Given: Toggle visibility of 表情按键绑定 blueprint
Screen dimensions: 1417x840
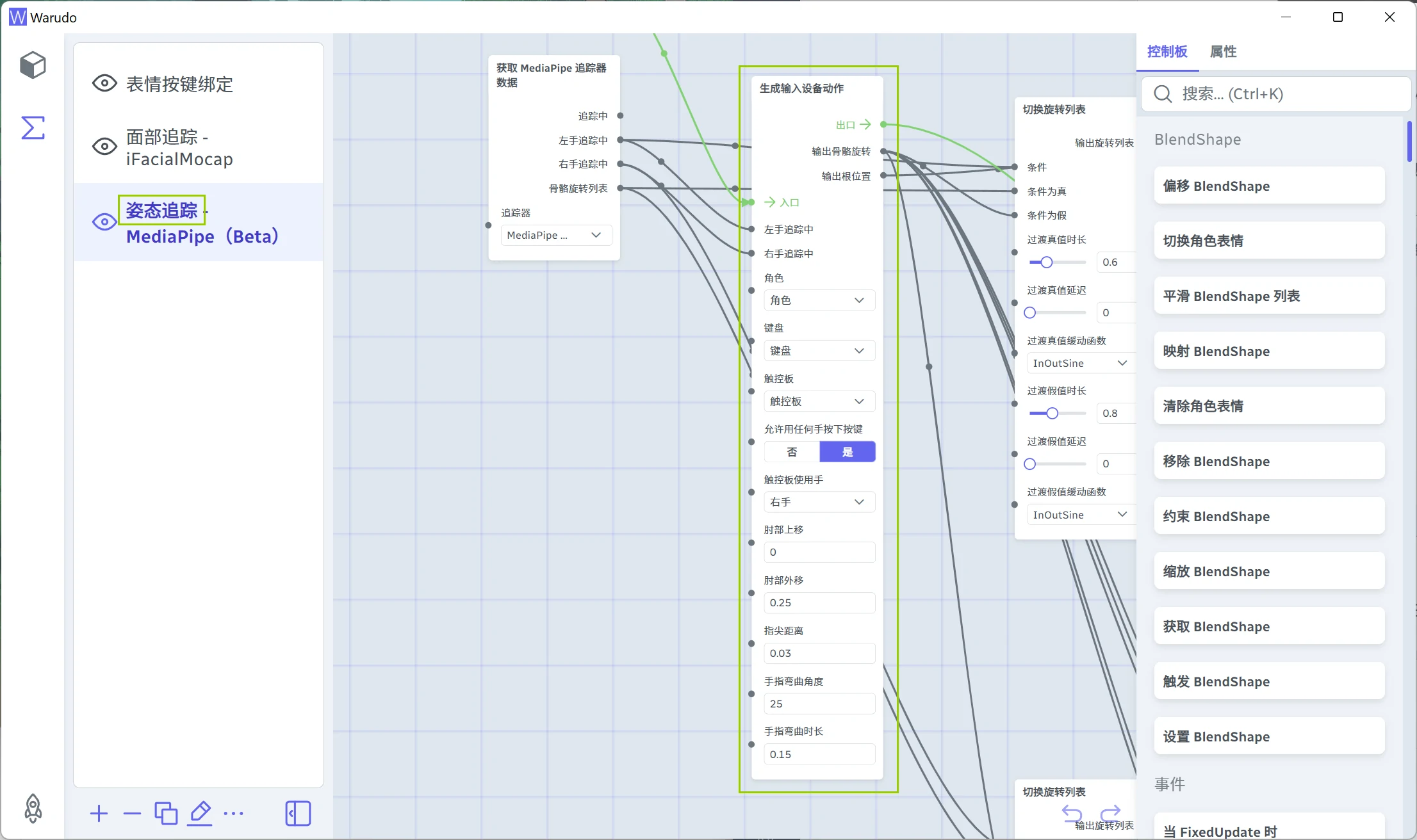Looking at the screenshot, I should pyautogui.click(x=104, y=83).
